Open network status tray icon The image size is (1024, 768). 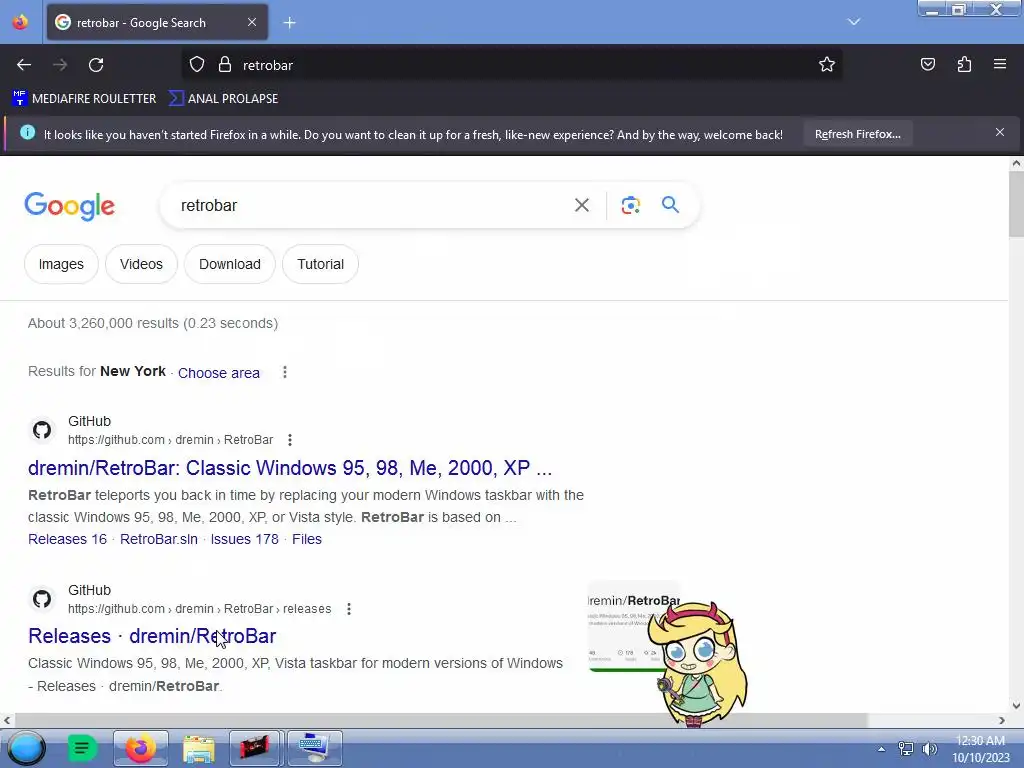[906, 749]
